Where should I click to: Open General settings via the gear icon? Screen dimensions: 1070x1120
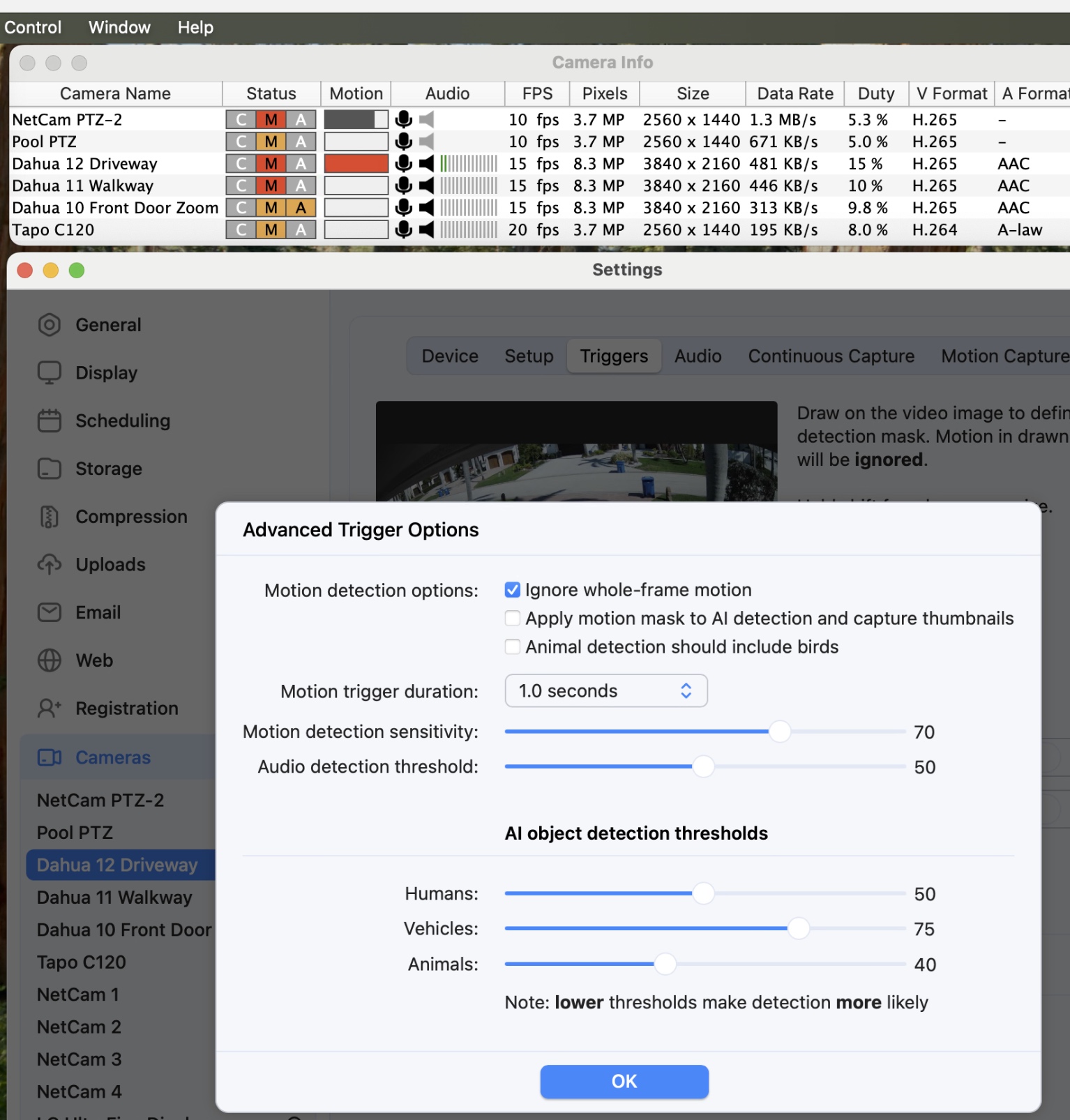coord(50,325)
